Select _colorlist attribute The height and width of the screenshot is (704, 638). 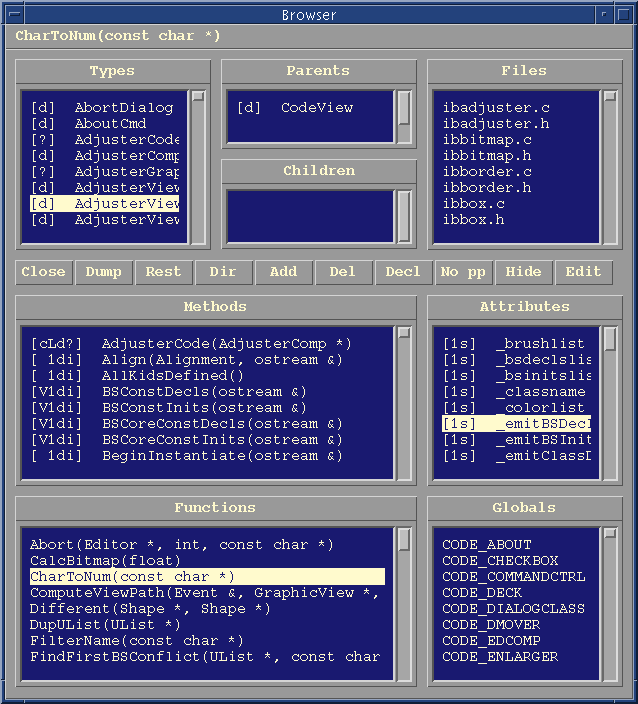(516, 408)
